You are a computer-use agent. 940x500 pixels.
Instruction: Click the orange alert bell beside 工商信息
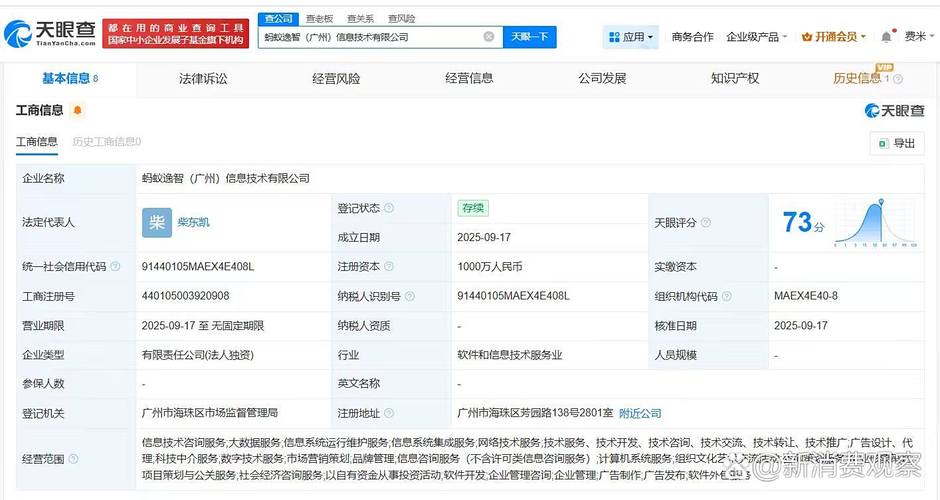[77, 110]
